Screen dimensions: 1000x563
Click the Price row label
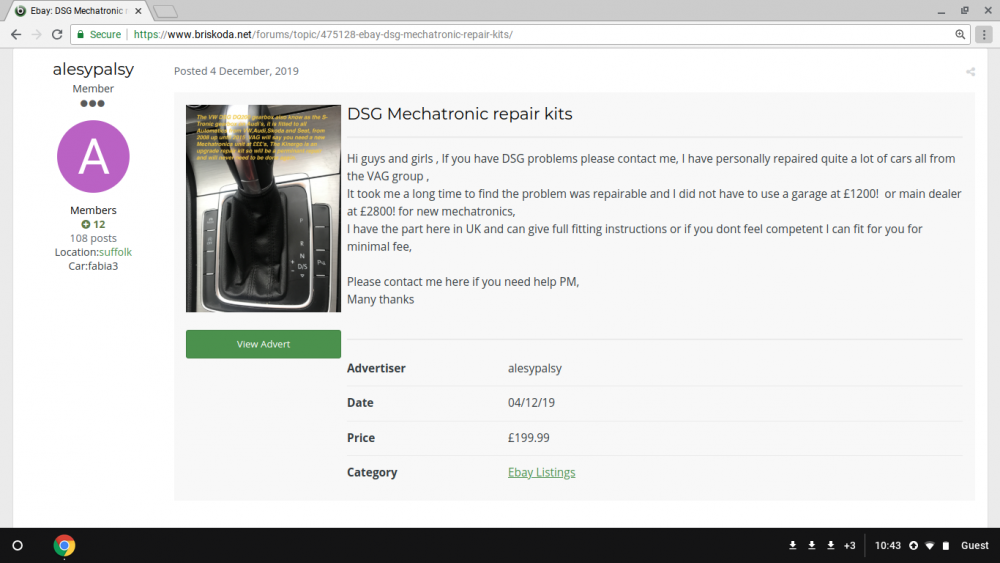click(360, 437)
